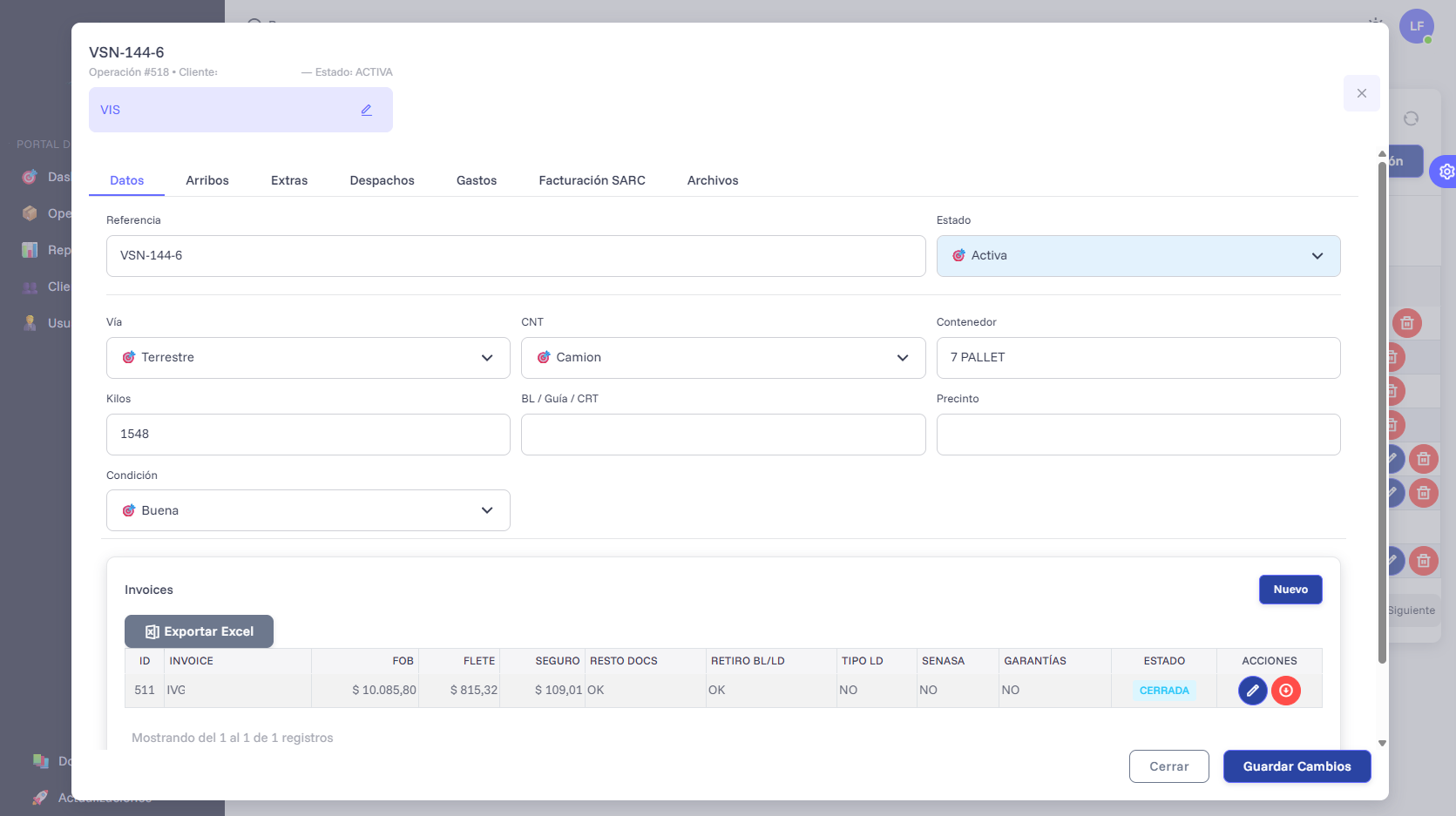Edit invoice 511 with the blue pencil icon

point(1253,691)
